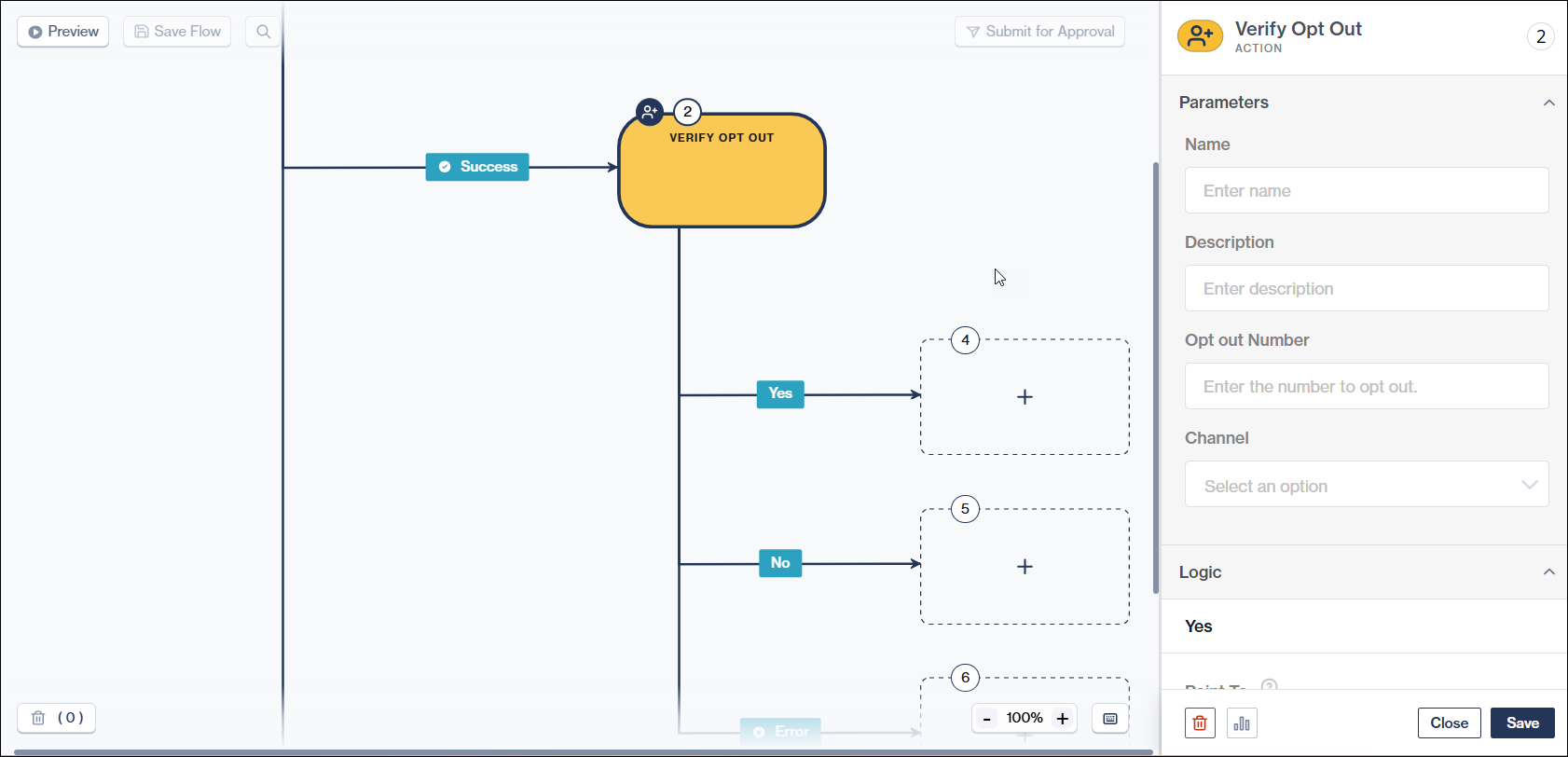This screenshot has width=1568, height=757.
Task: Click the trash bin counter on canvas
Action: (57, 718)
